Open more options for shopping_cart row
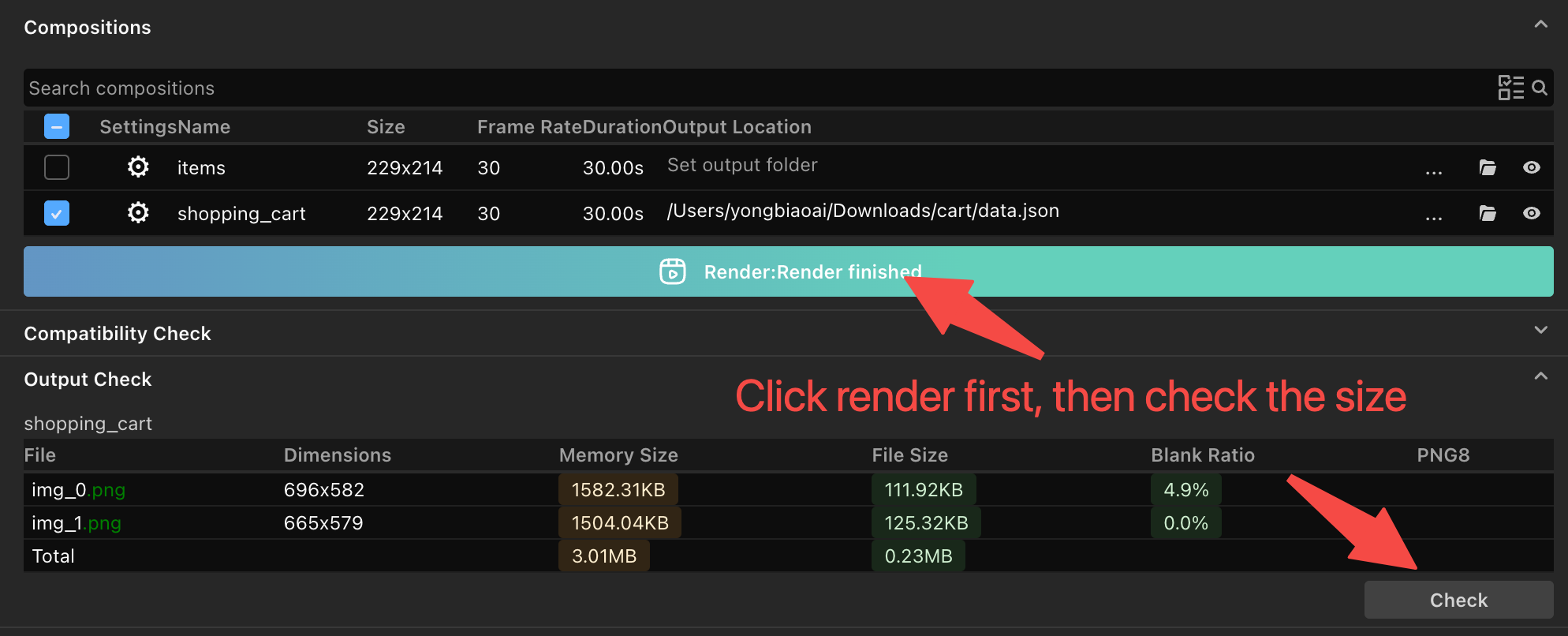 click(1434, 216)
